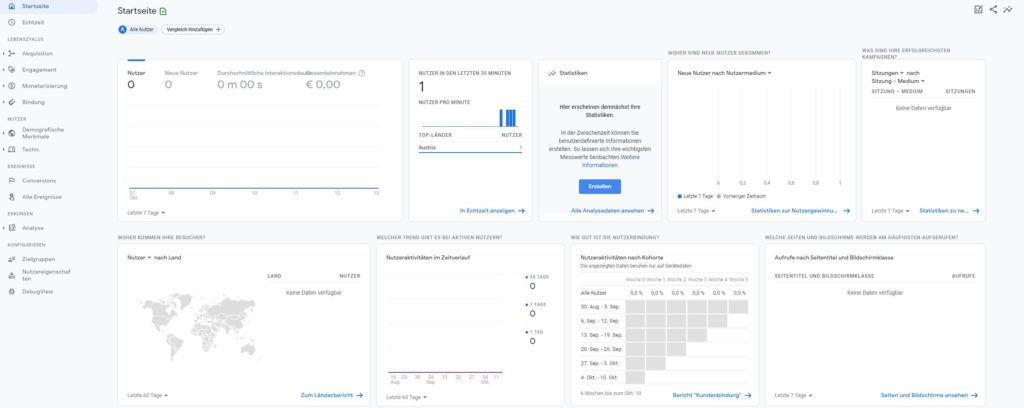Select the Neue Nutzer metric tab
Viewport: 1024px width, 408px height.
point(181,79)
